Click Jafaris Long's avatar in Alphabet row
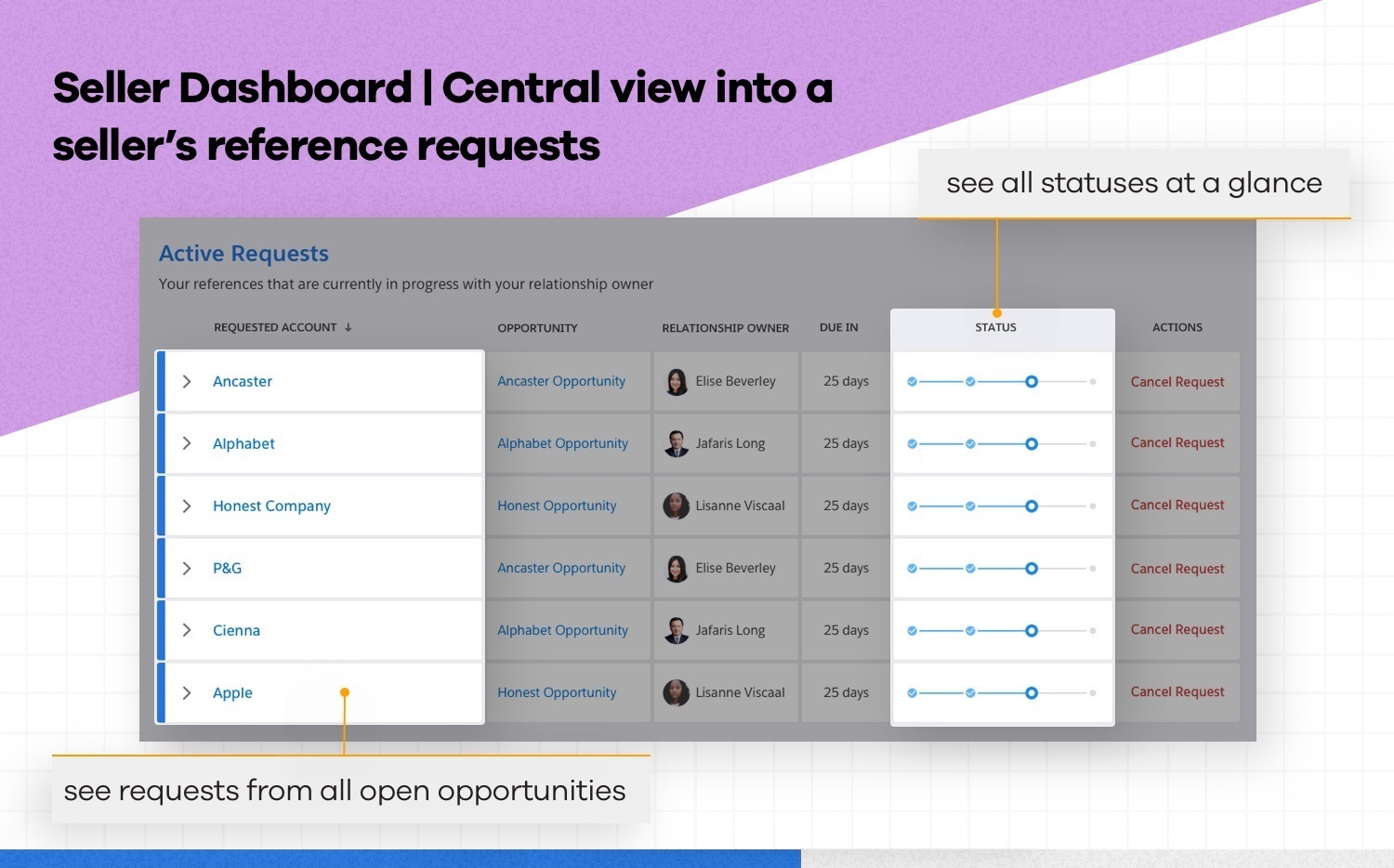The image size is (1394, 868). 677,444
